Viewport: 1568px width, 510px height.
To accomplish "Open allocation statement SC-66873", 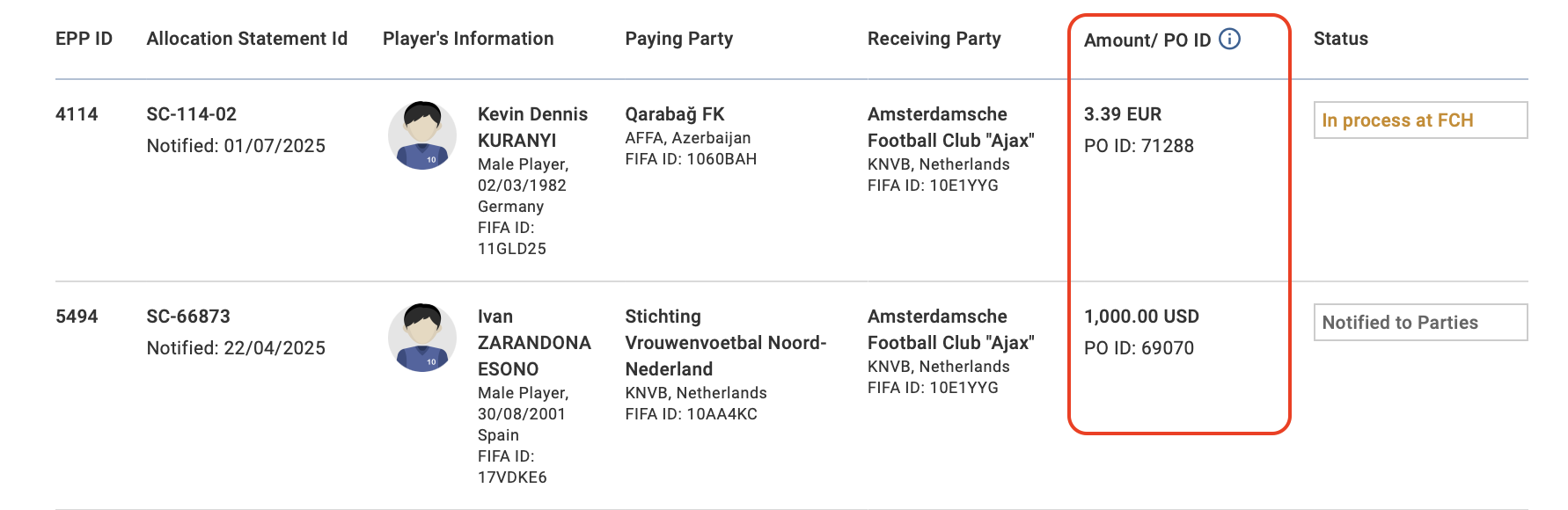I will coord(188,317).
